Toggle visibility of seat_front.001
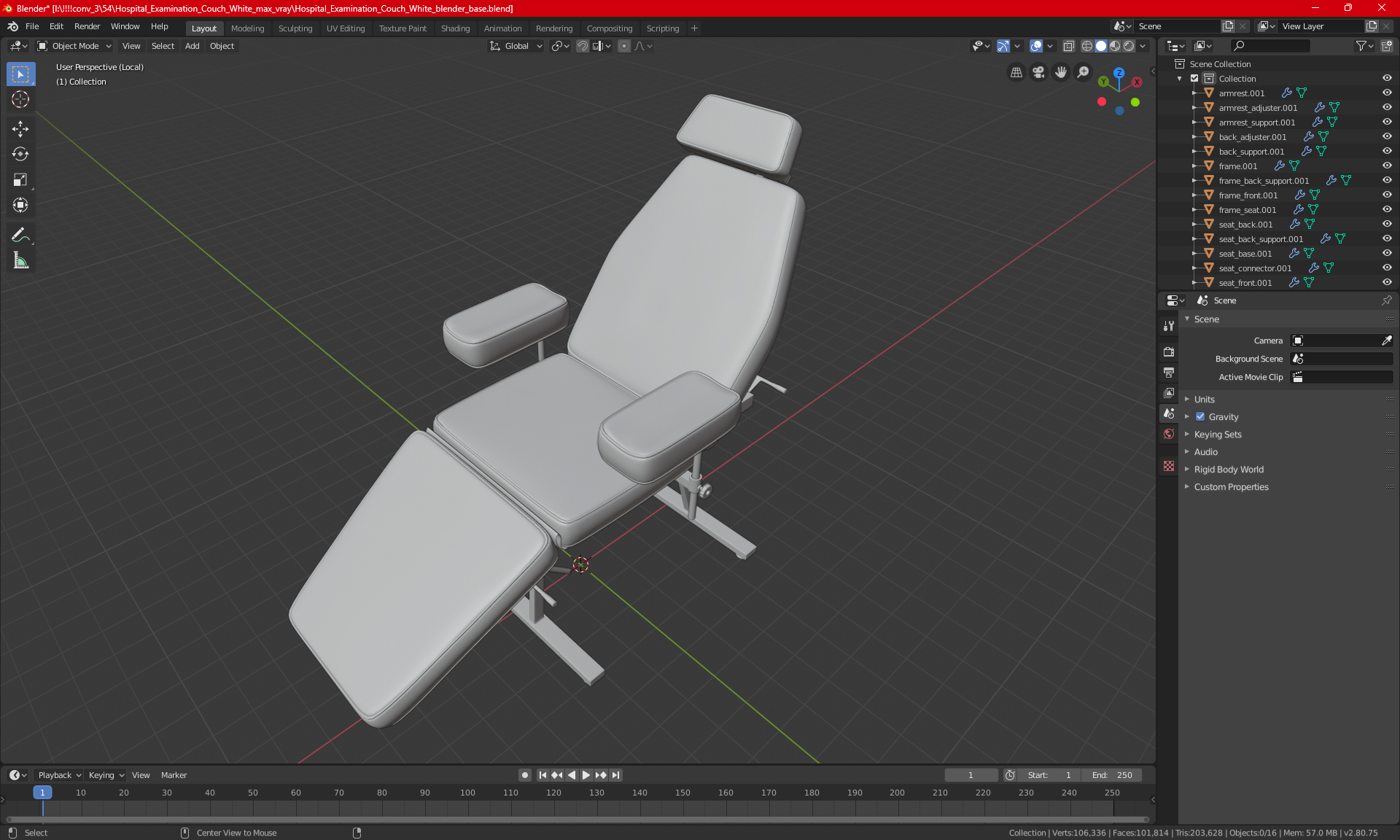 pyautogui.click(x=1386, y=283)
